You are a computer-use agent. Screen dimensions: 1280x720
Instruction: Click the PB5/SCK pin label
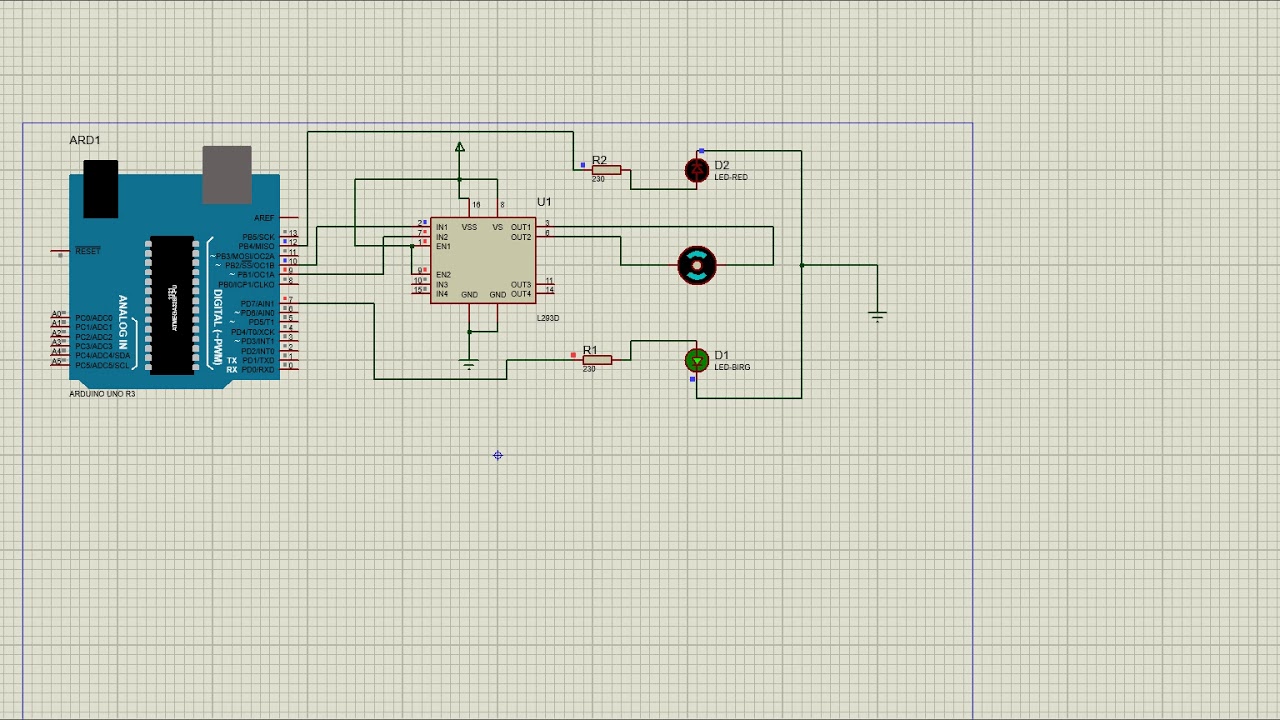point(258,237)
